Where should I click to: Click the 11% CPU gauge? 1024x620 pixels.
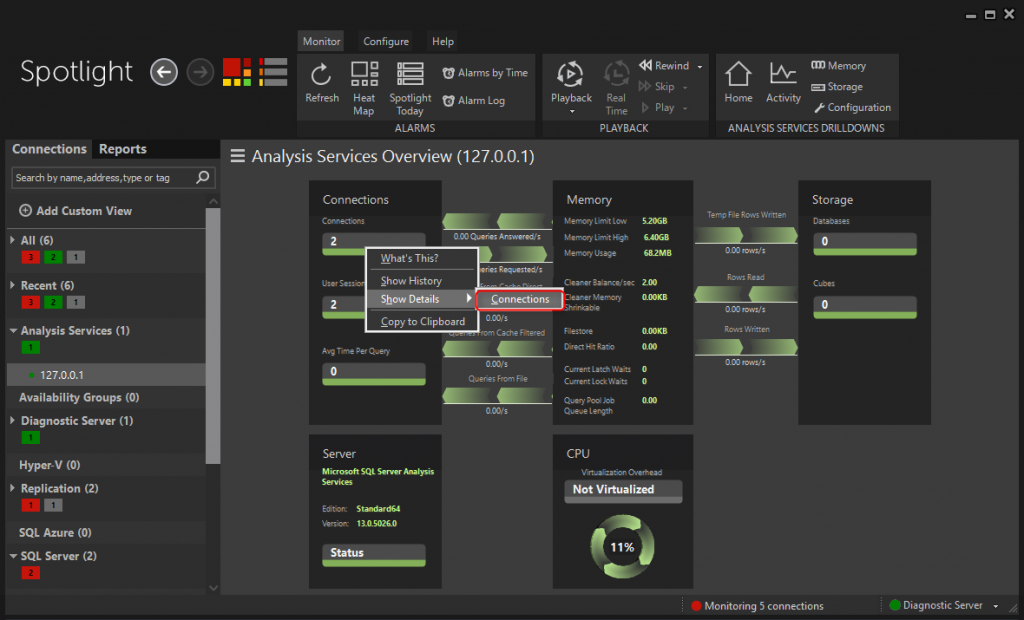[x=622, y=547]
